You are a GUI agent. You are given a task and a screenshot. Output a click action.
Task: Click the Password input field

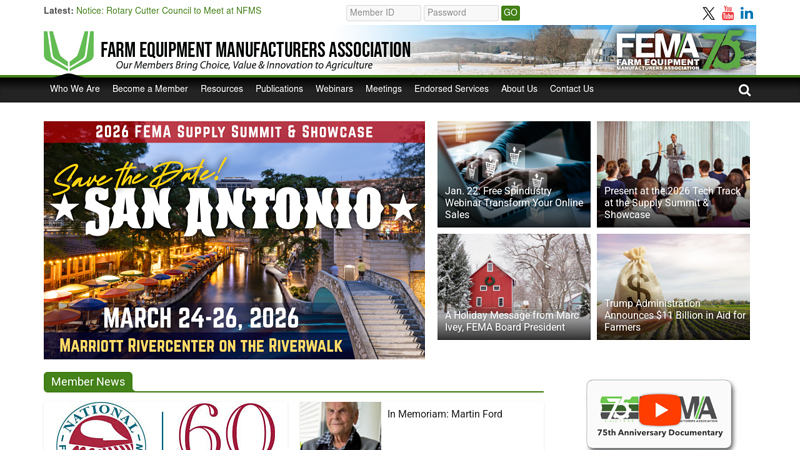(461, 13)
